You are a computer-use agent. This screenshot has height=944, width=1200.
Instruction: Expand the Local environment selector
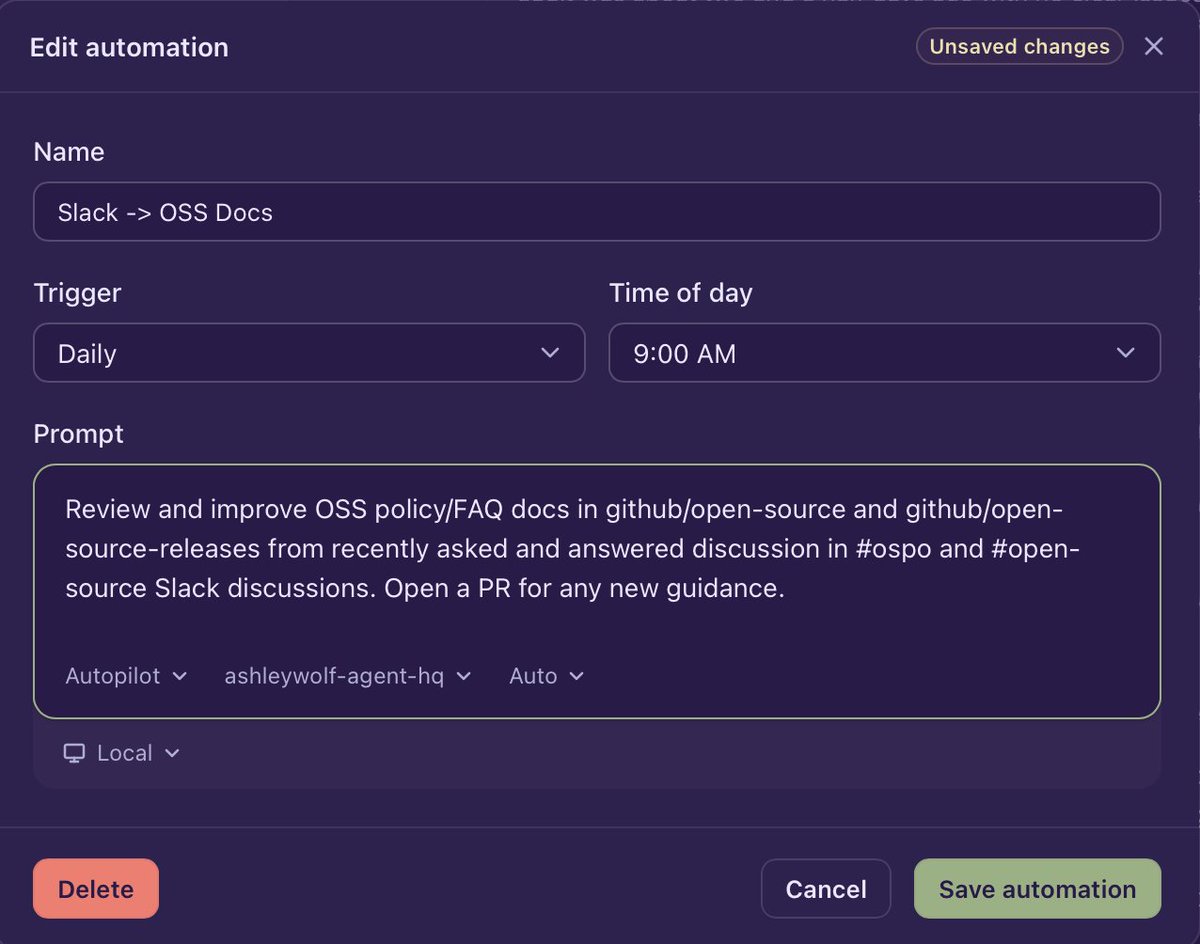pyautogui.click(x=122, y=753)
